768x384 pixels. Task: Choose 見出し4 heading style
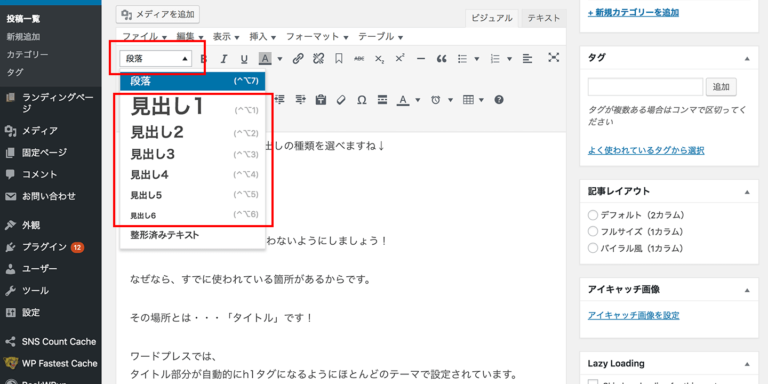(192, 174)
